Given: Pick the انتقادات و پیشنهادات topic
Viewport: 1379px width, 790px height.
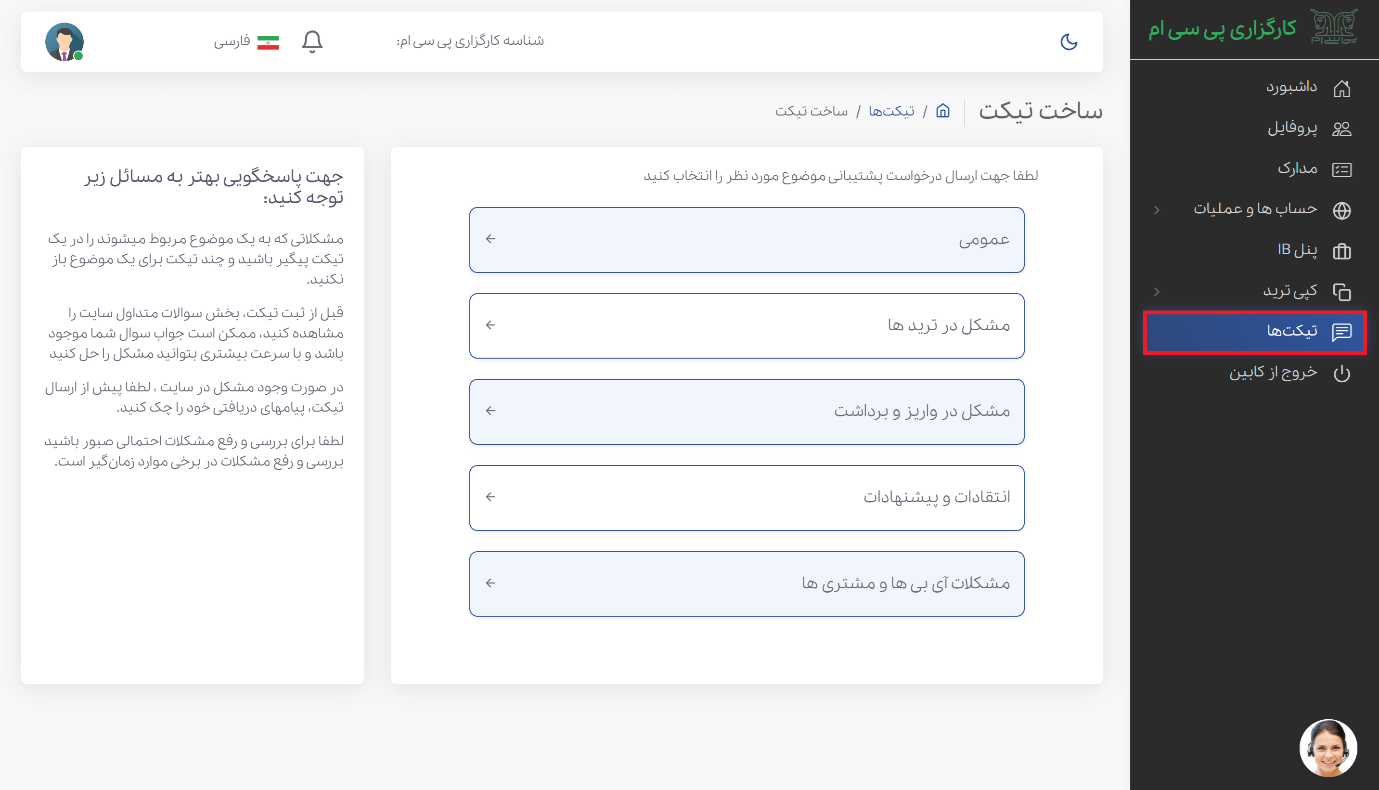Looking at the screenshot, I should pyautogui.click(x=746, y=498).
